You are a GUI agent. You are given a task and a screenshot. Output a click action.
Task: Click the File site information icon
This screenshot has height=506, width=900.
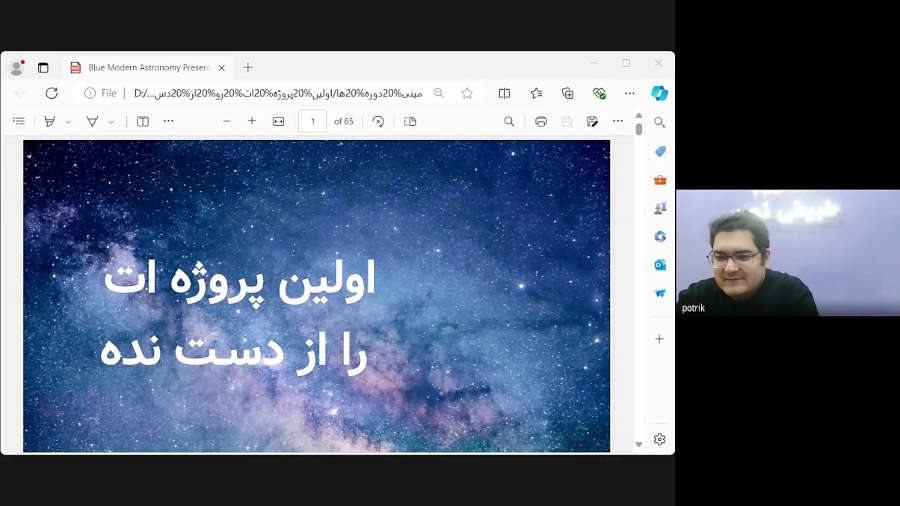click(100, 93)
